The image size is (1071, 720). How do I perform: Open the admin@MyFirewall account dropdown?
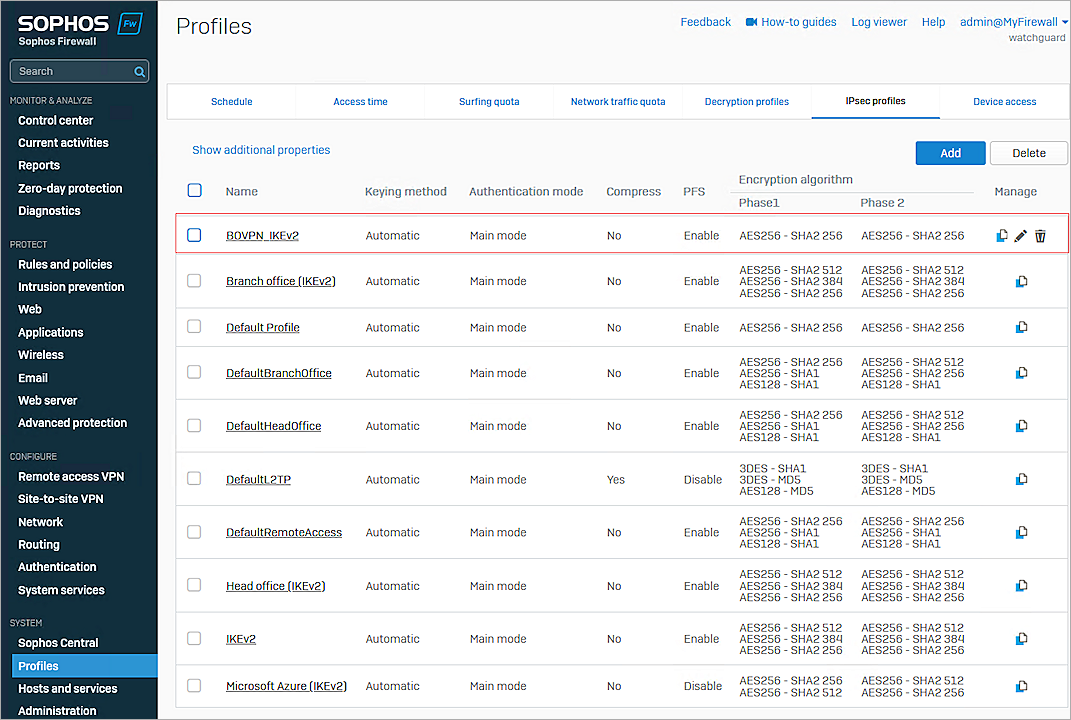point(1013,22)
